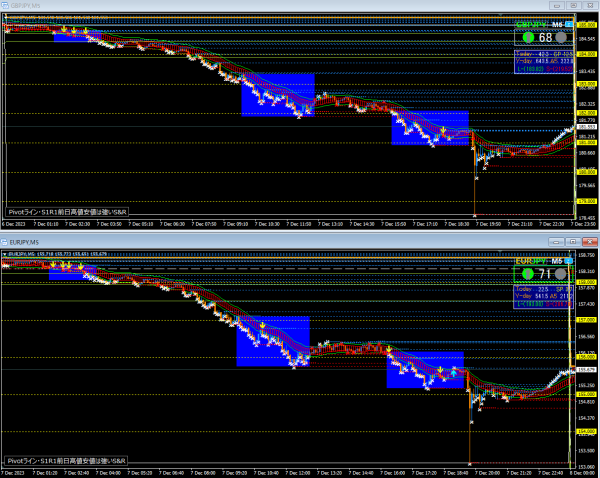Click the grey circle in GBPJPY panel
Image resolution: width=600 pixels, height=478 pixels.
562,37
